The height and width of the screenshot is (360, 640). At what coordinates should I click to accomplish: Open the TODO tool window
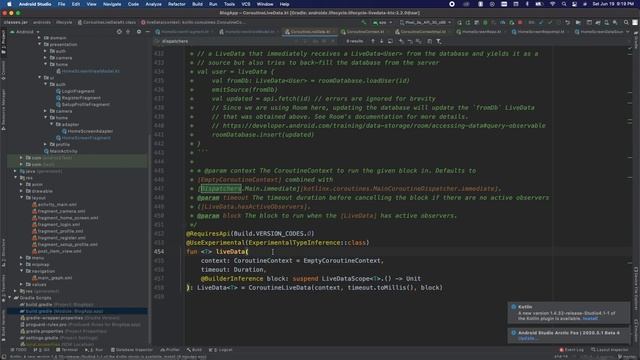click(19, 350)
